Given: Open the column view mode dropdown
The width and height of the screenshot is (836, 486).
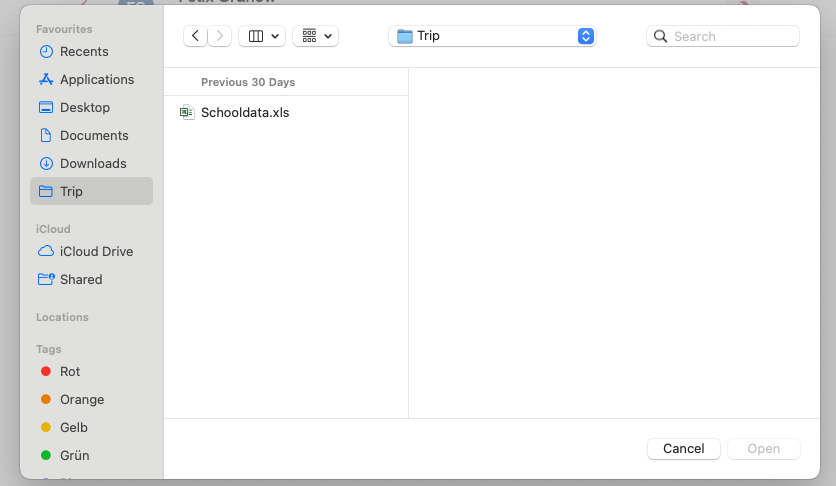Looking at the screenshot, I should click(262, 36).
